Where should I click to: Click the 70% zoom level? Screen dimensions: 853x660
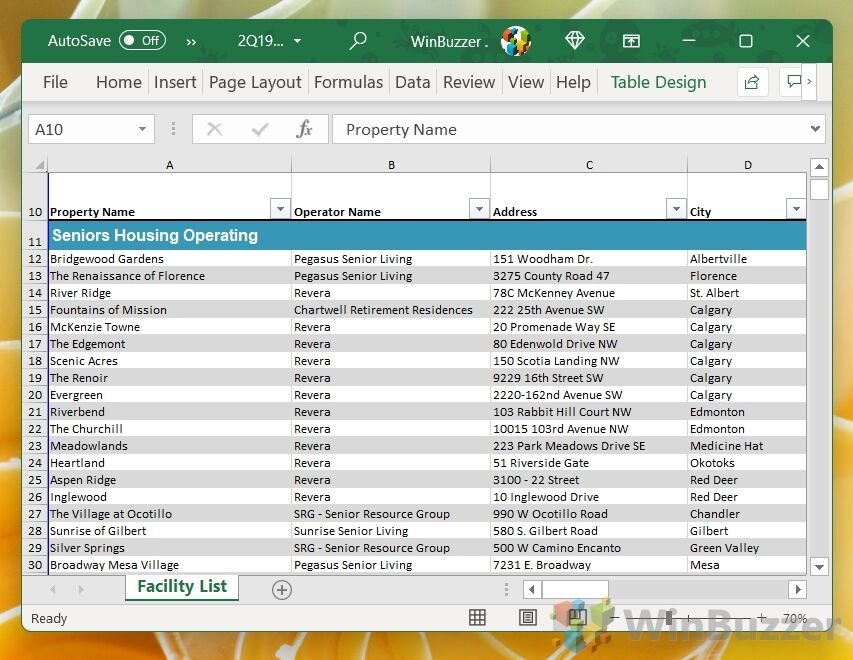[x=795, y=618]
